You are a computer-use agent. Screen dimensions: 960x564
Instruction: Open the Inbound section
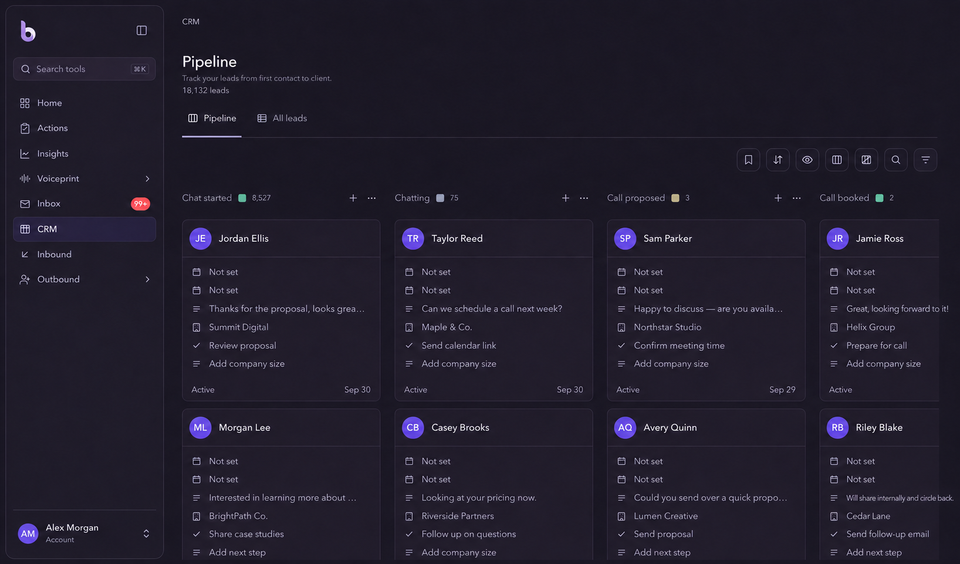pyautogui.click(x=84, y=254)
